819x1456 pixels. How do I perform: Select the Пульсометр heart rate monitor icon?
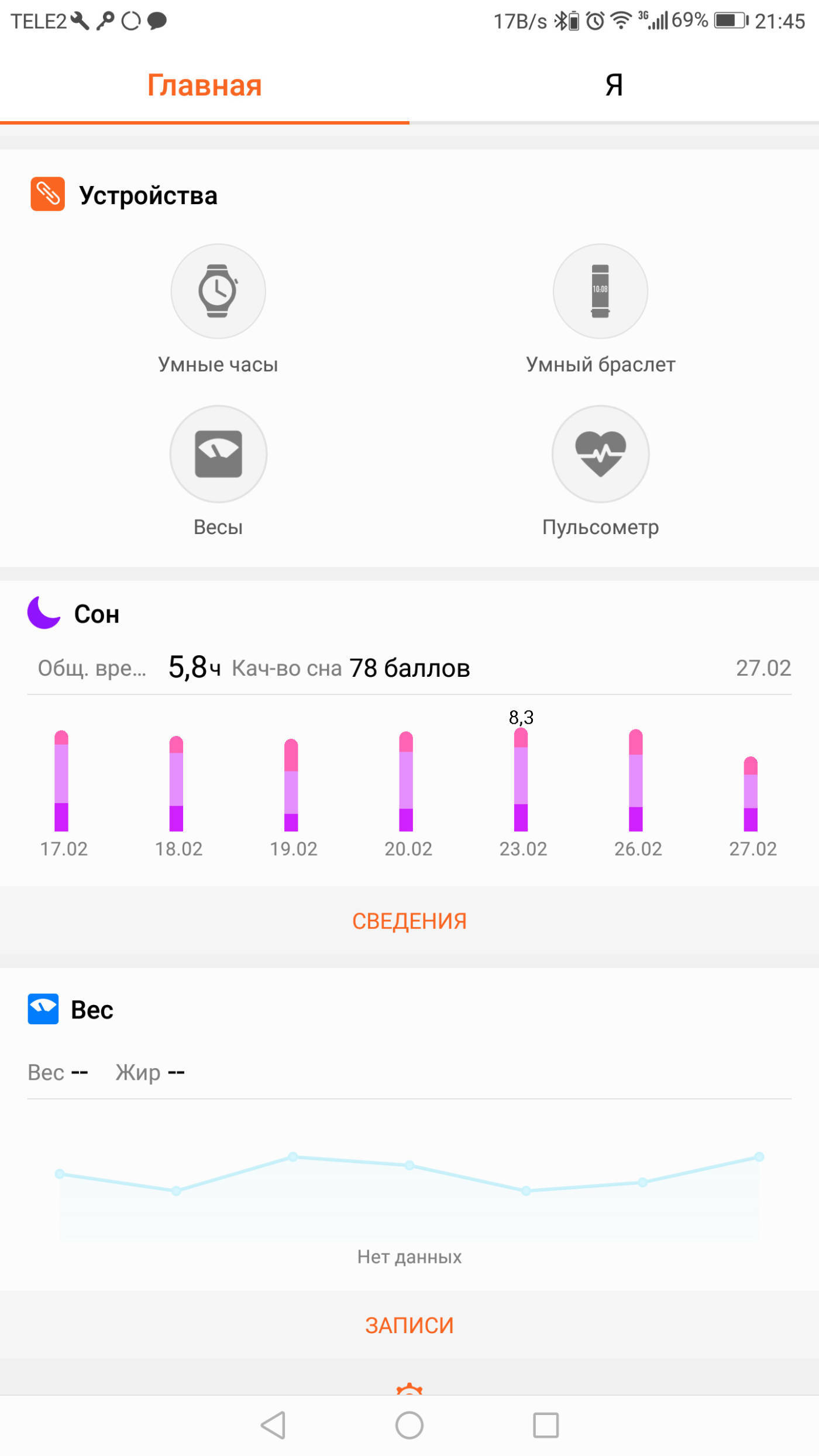tap(600, 454)
